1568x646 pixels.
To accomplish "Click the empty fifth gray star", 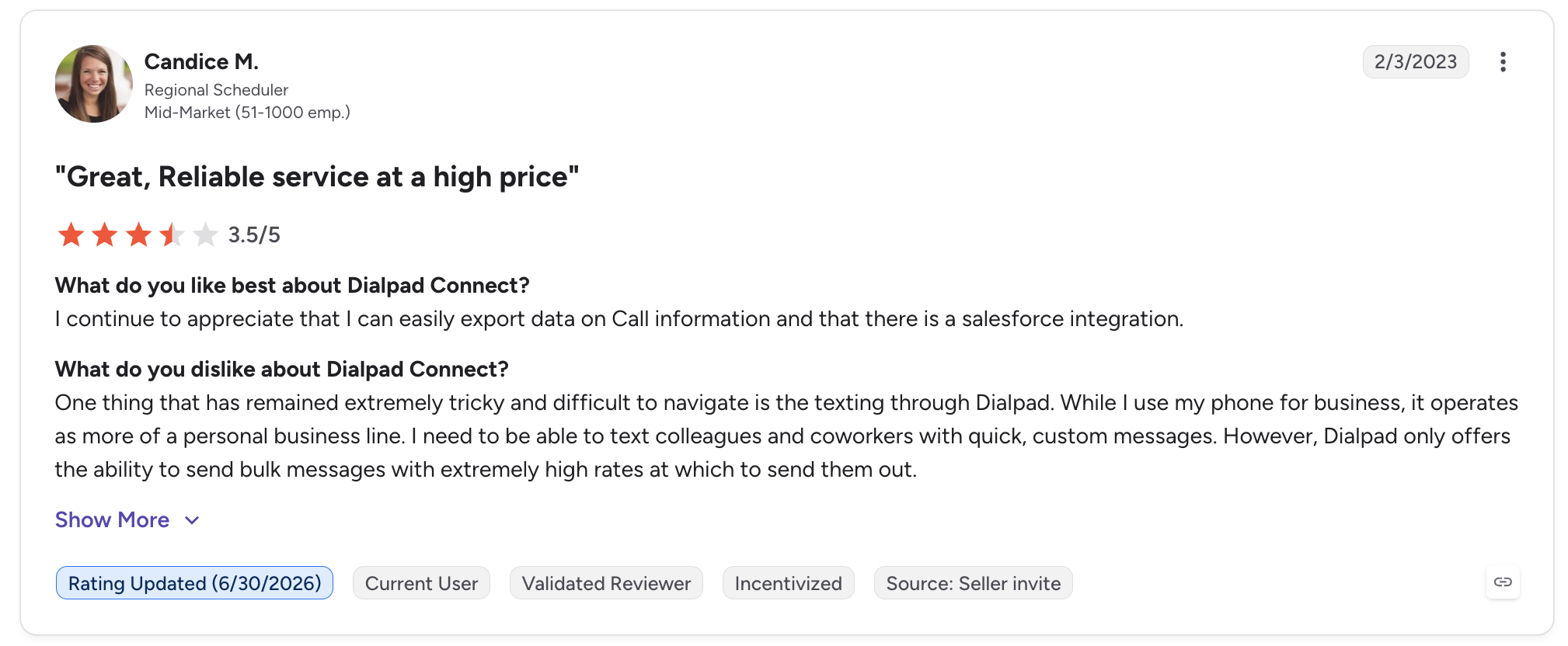I will coord(205,234).
